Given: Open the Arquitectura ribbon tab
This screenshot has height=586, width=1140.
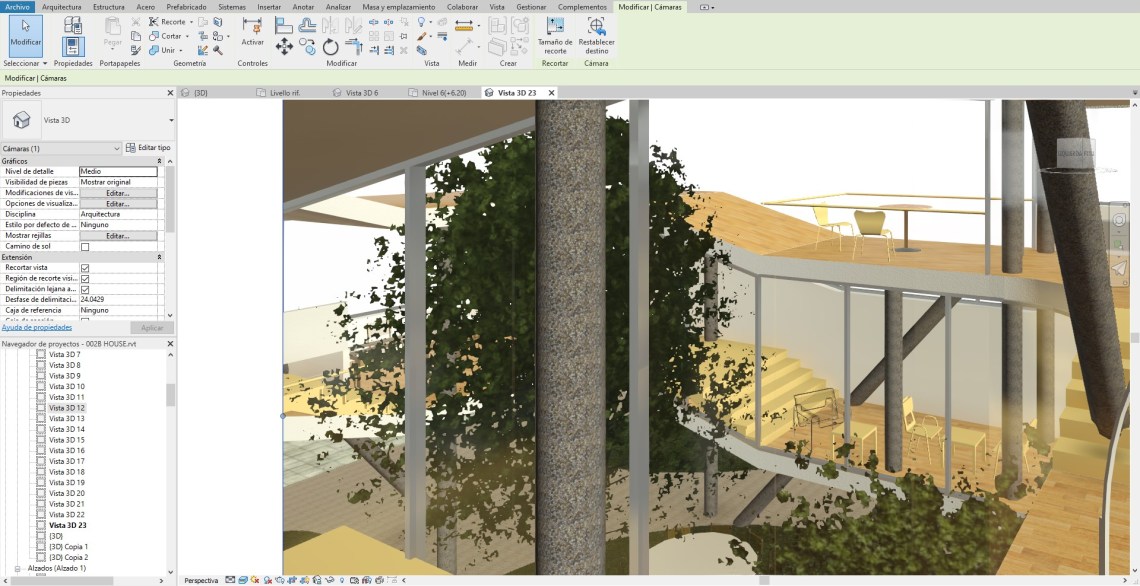Looking at the screenshot, I should [x=62, y=6].
